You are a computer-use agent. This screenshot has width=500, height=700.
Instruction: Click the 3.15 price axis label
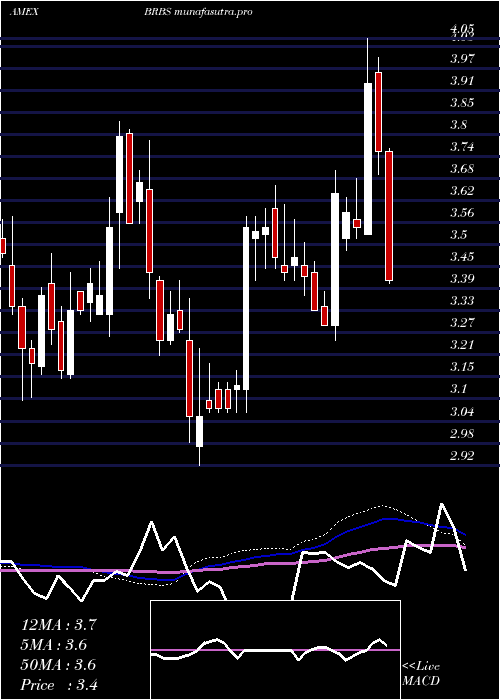(462, 367)
